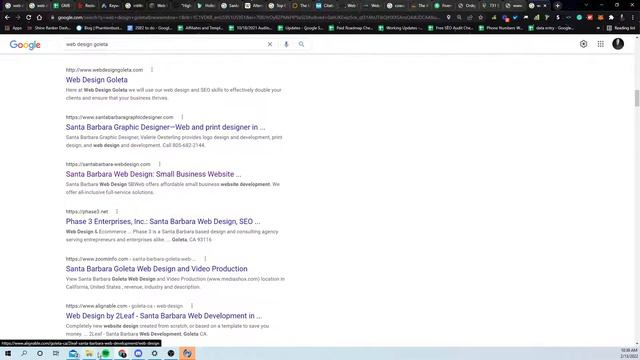Reload the page with the refresh icon
This screenshot has height=360, width=640.
click(x=29, y=18)
